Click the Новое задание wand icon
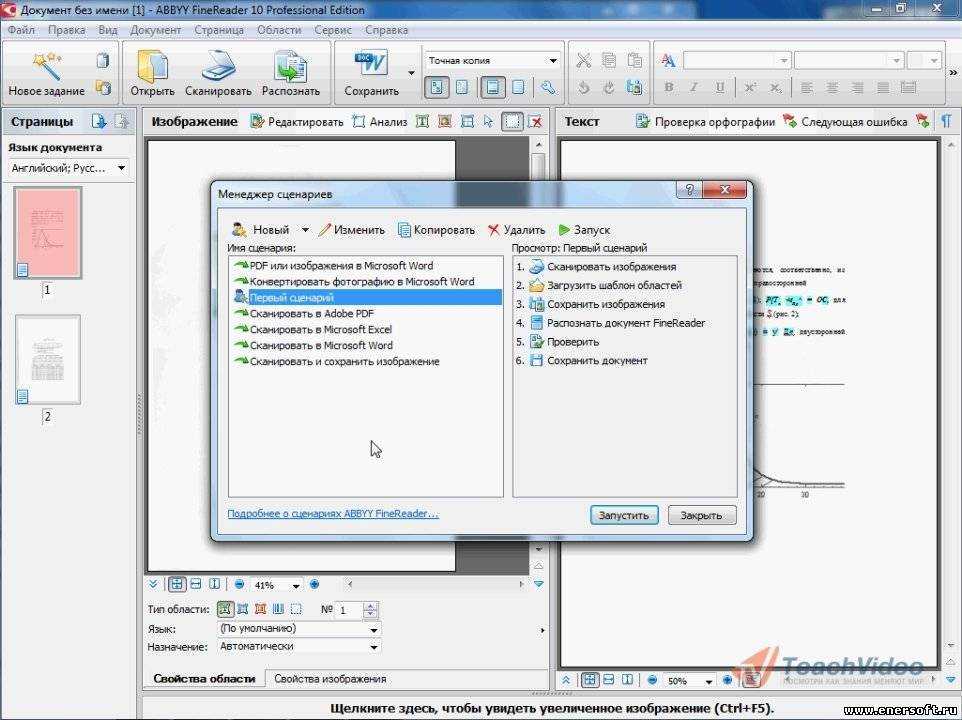This screenshot has height=720, width=962. click(x=46, y=66)
